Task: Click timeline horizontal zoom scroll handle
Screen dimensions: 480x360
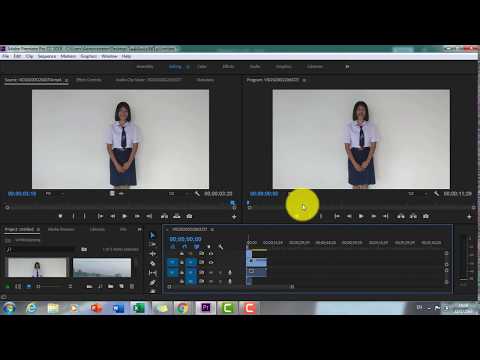Action: [x=292, y=286]
